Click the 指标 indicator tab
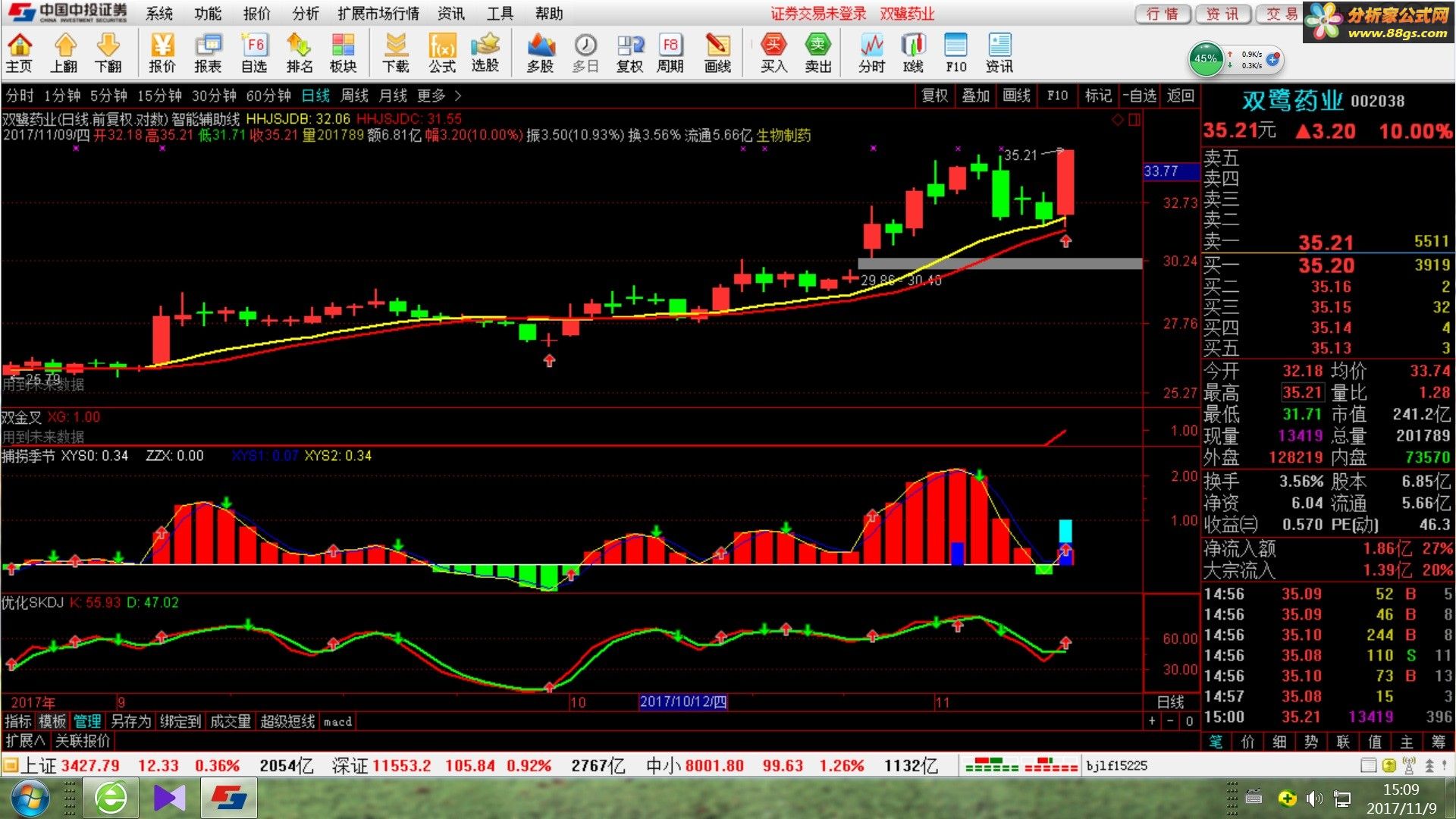The height and width of the screenshot is (819, 1456). coord(18,721)
